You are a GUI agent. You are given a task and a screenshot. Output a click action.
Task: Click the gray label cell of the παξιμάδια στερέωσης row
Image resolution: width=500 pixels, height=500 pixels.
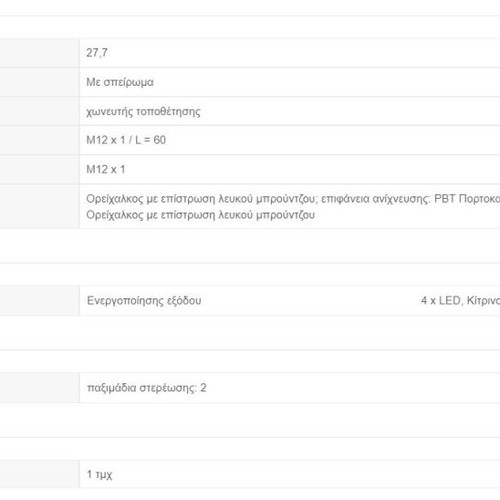tap(40, 388)
